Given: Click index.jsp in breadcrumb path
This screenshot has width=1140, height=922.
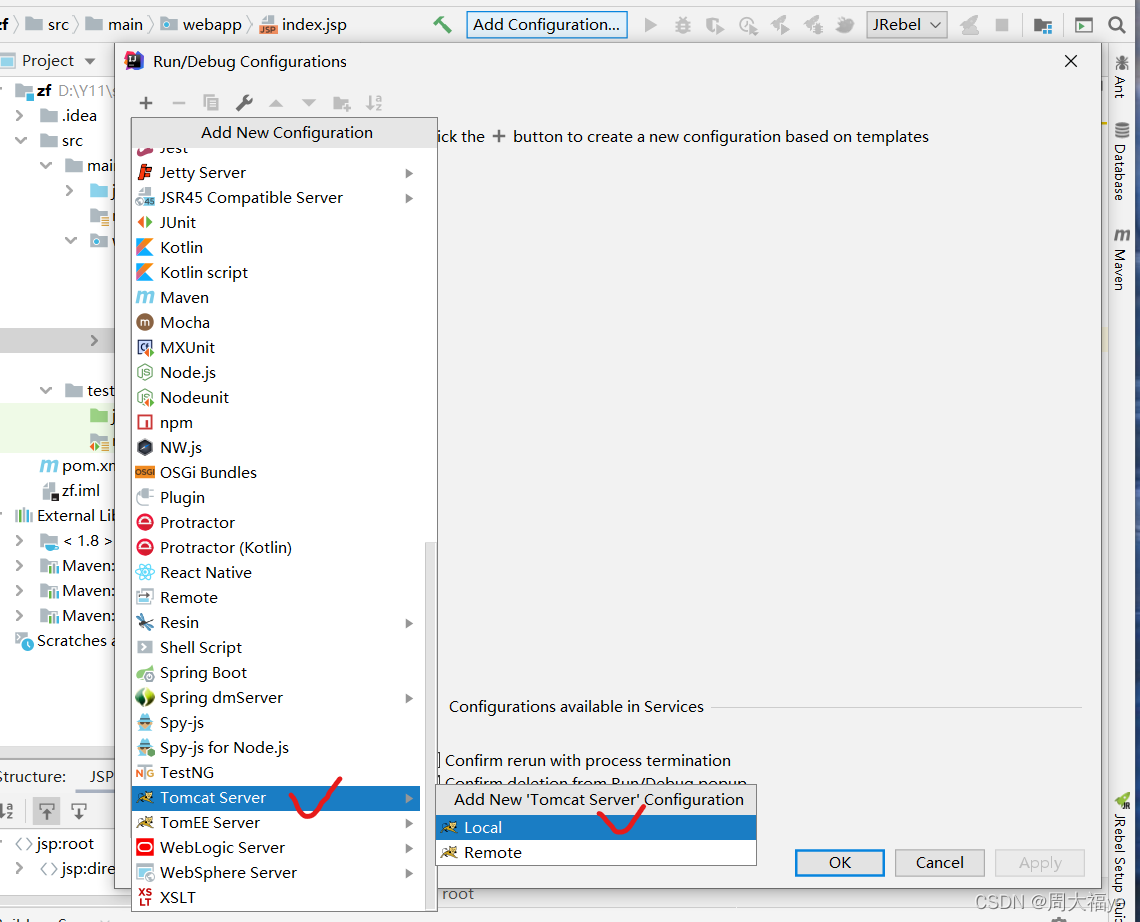Looking at the screenshot, I should 303,25.
